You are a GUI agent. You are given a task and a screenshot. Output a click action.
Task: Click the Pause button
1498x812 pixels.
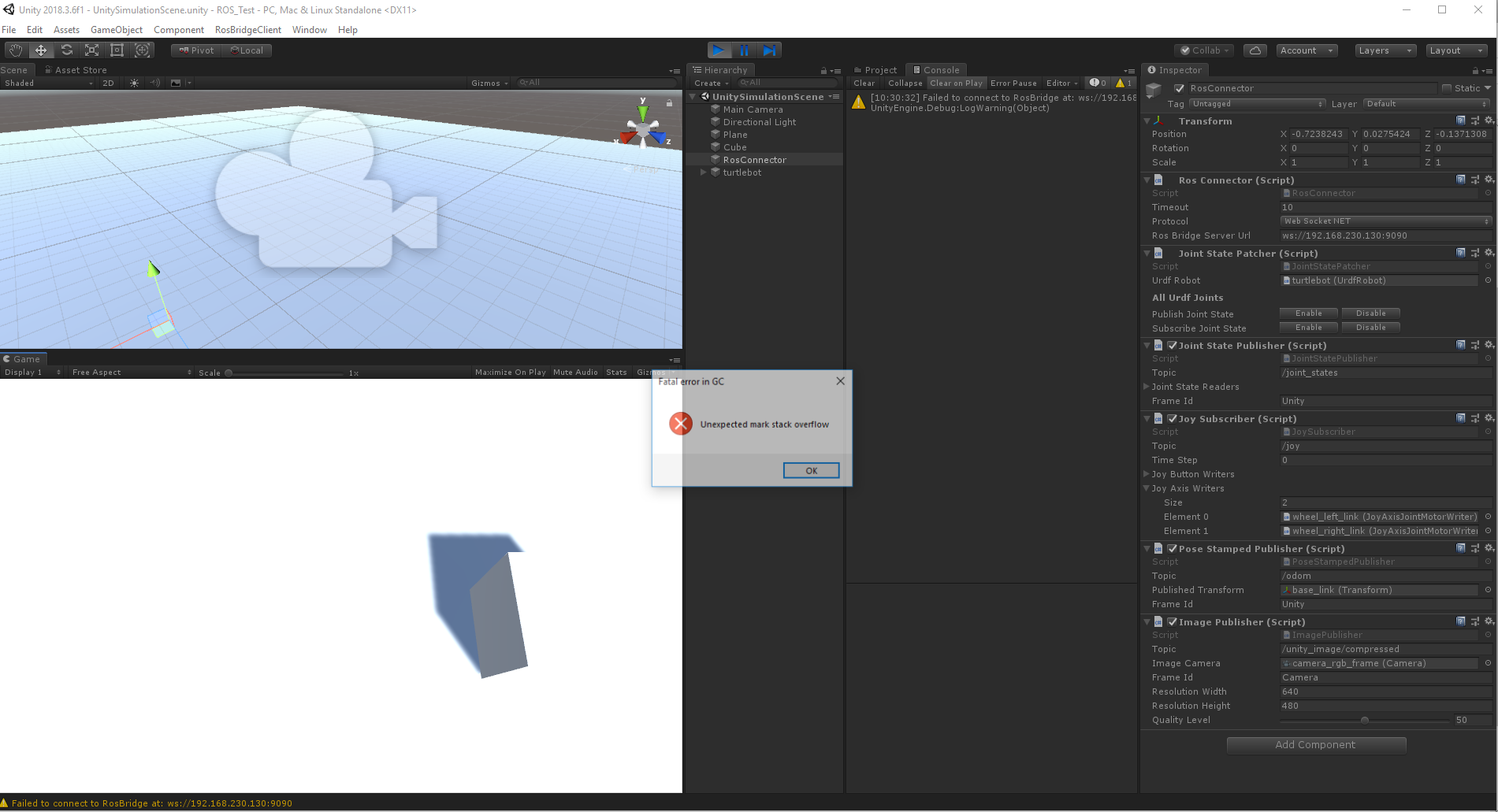coord(744,50)
